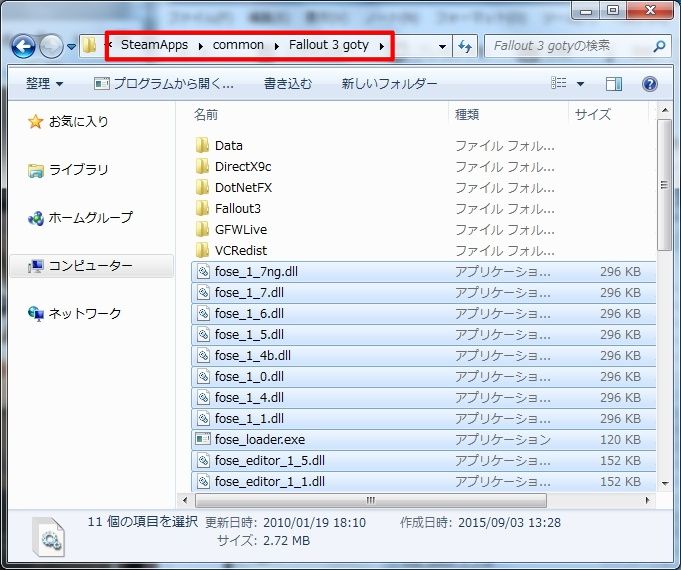This screenshot has width=681, height=570.
Task: Click the magnifier search icon
Action: (659, 46)
